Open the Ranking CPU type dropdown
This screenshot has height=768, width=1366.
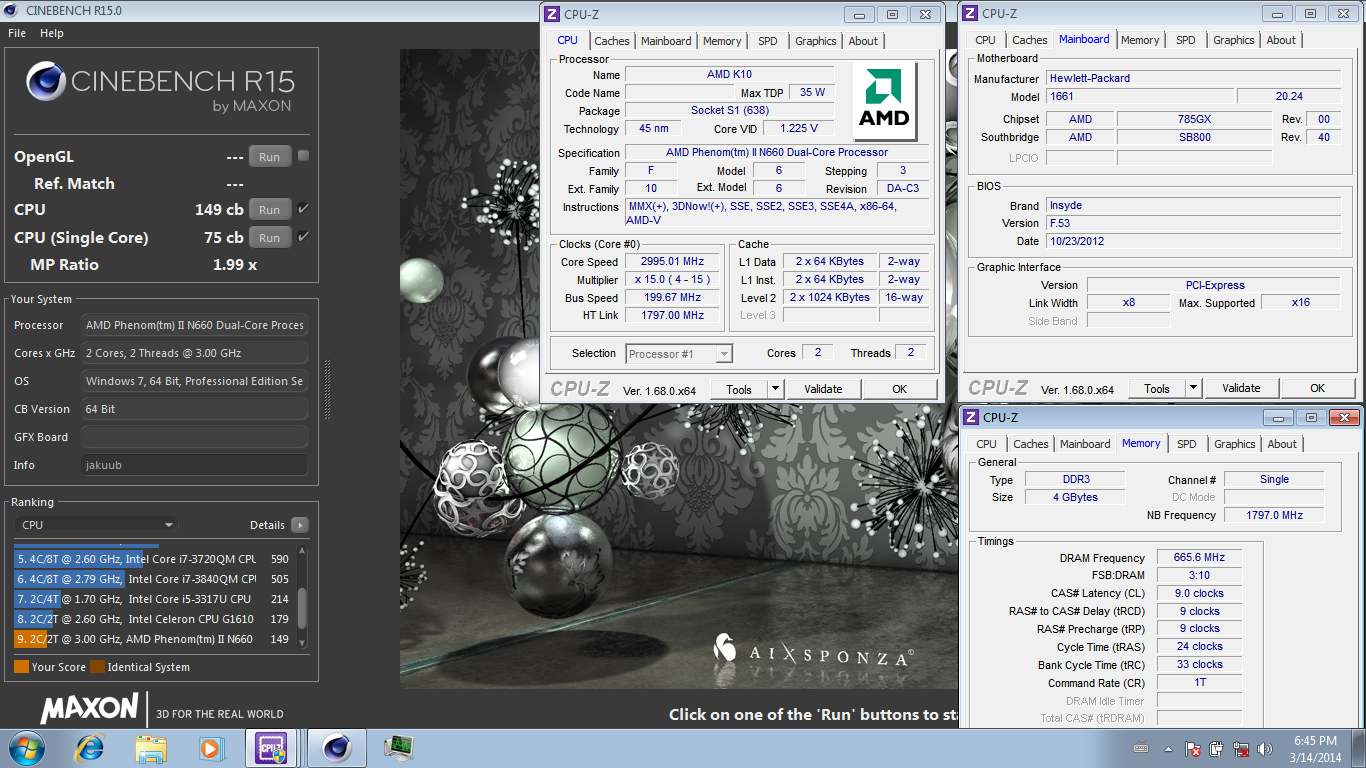[x=97, y=525]
